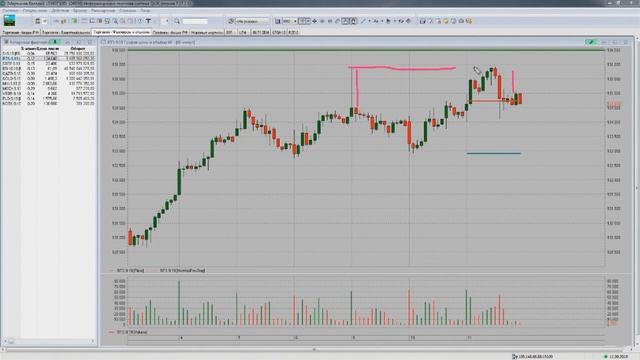This screenshot has height=360, width=640.
Task: Open the dropdown arrow beside the connection icon
Action: [45, 21]
